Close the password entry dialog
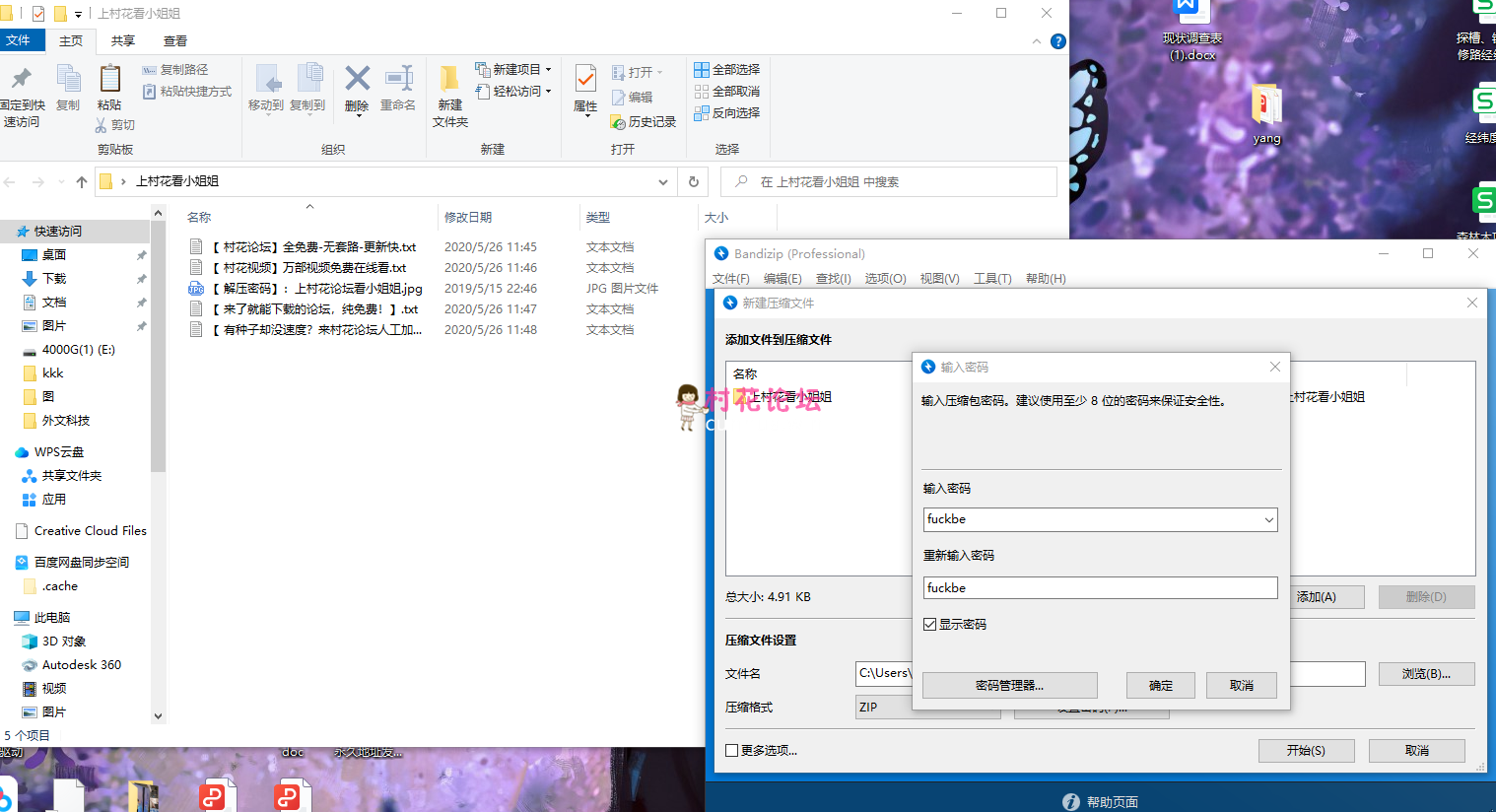Screen dimensions: 1496x812 1275,367
